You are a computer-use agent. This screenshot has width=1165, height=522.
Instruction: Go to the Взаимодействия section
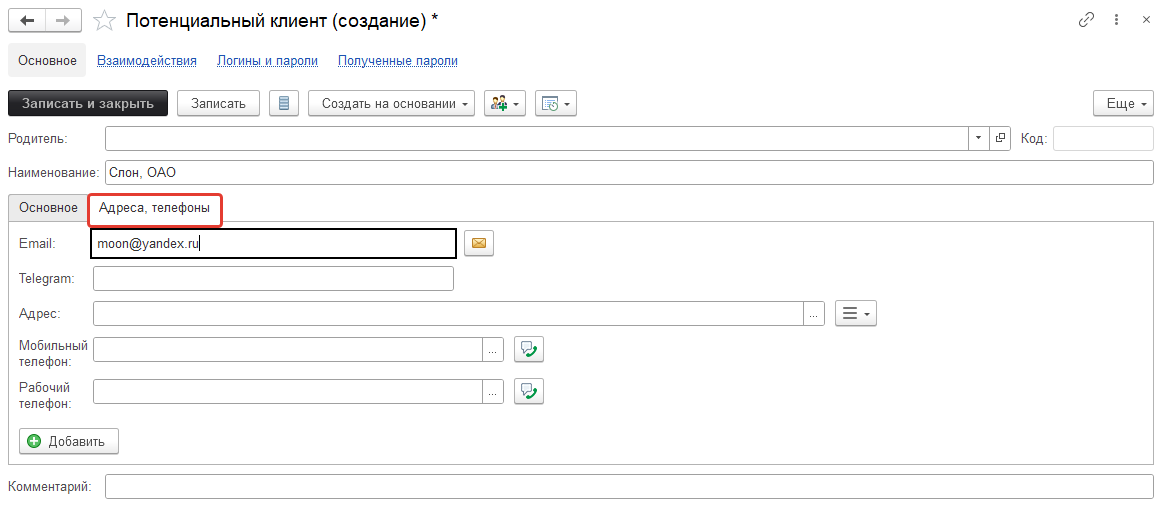tap(147, 61)
